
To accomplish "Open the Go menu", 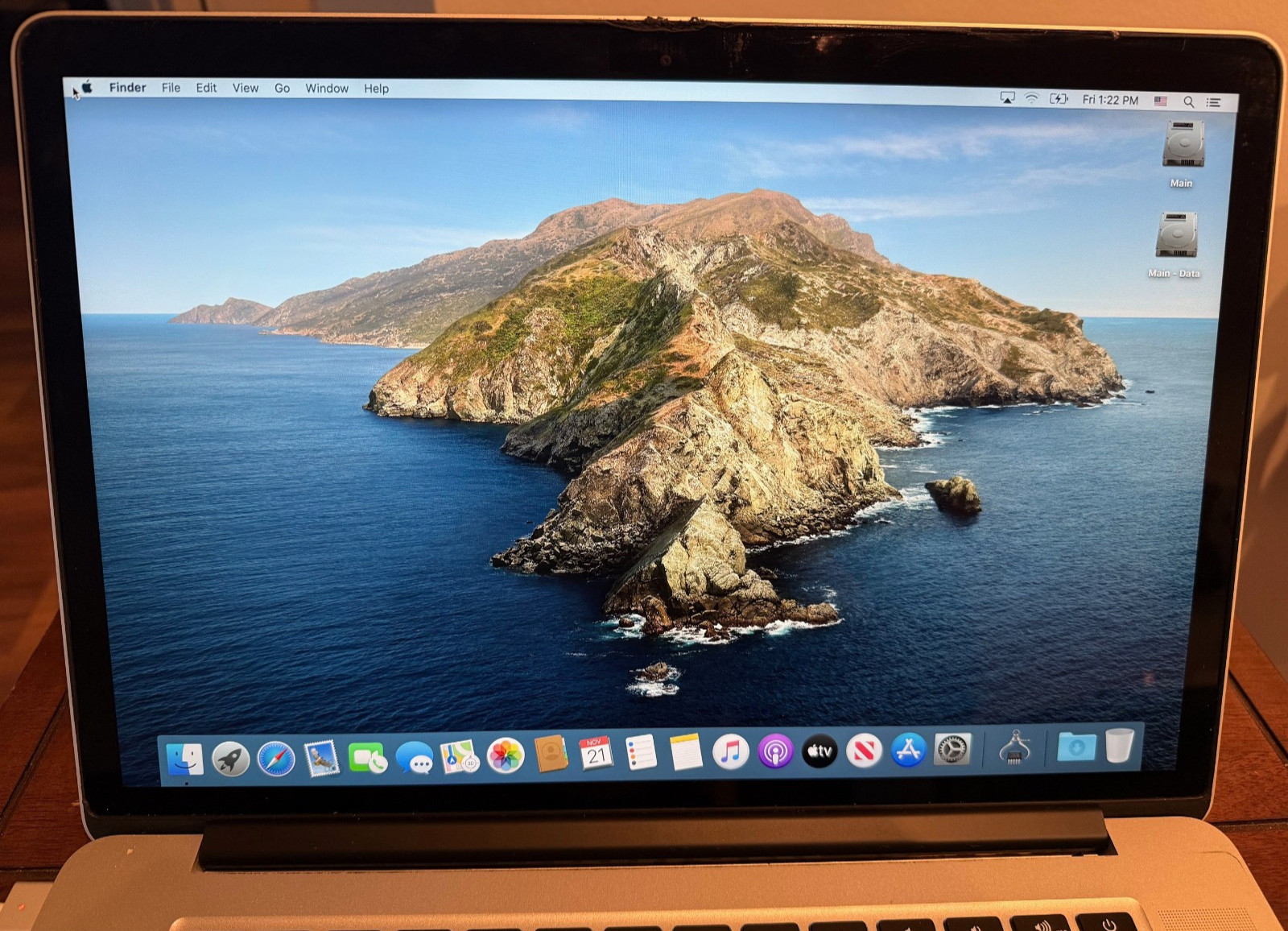I will [x=282, y=89].
